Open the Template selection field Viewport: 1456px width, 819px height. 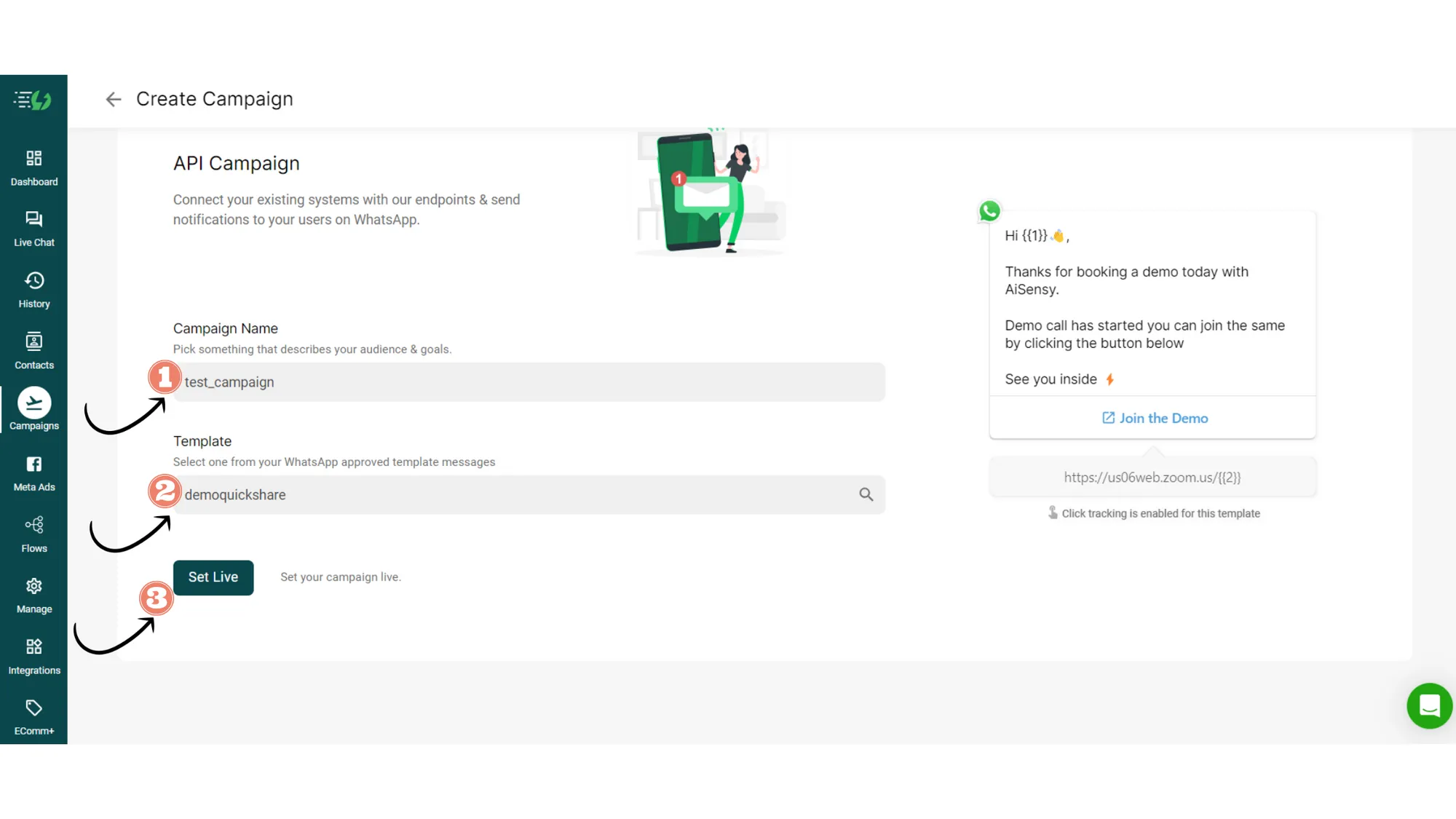tap(510, 495)
